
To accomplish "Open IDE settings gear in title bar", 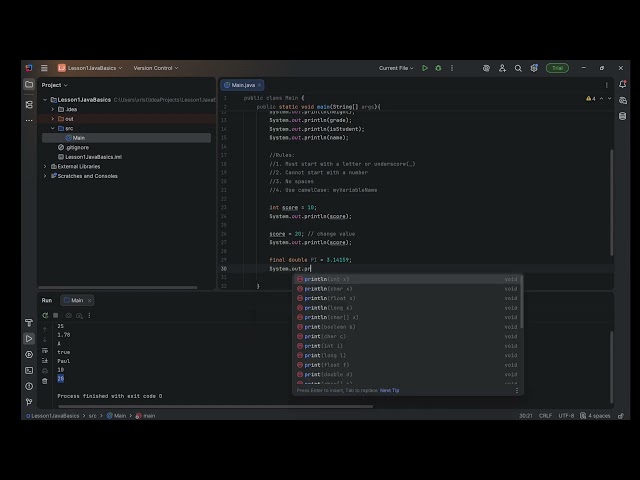I will tap(534, 68).
